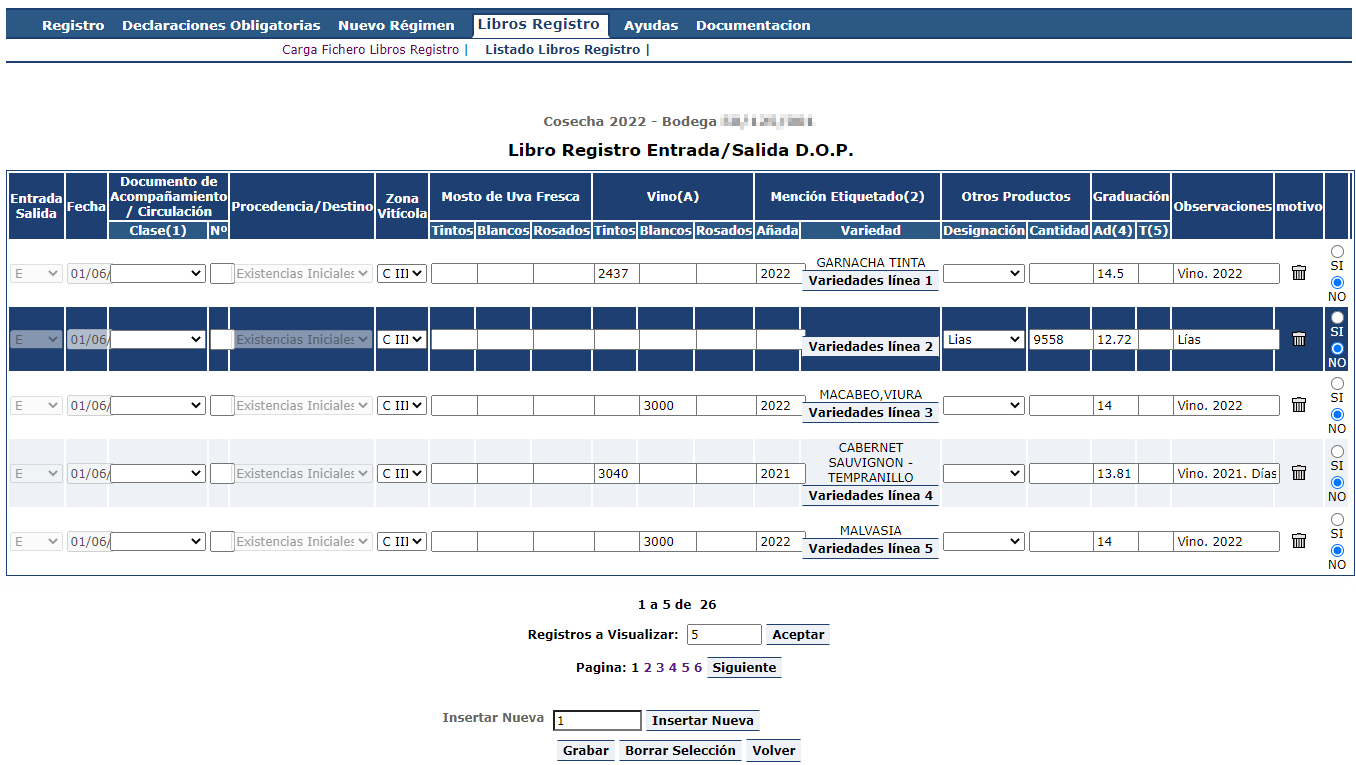Click the trash icon on the Lías row

coord(1299,339)
